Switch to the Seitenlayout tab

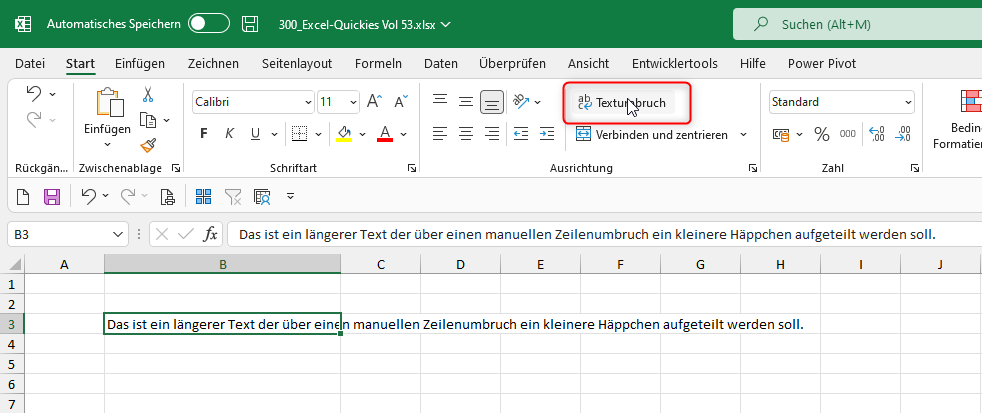297,63
